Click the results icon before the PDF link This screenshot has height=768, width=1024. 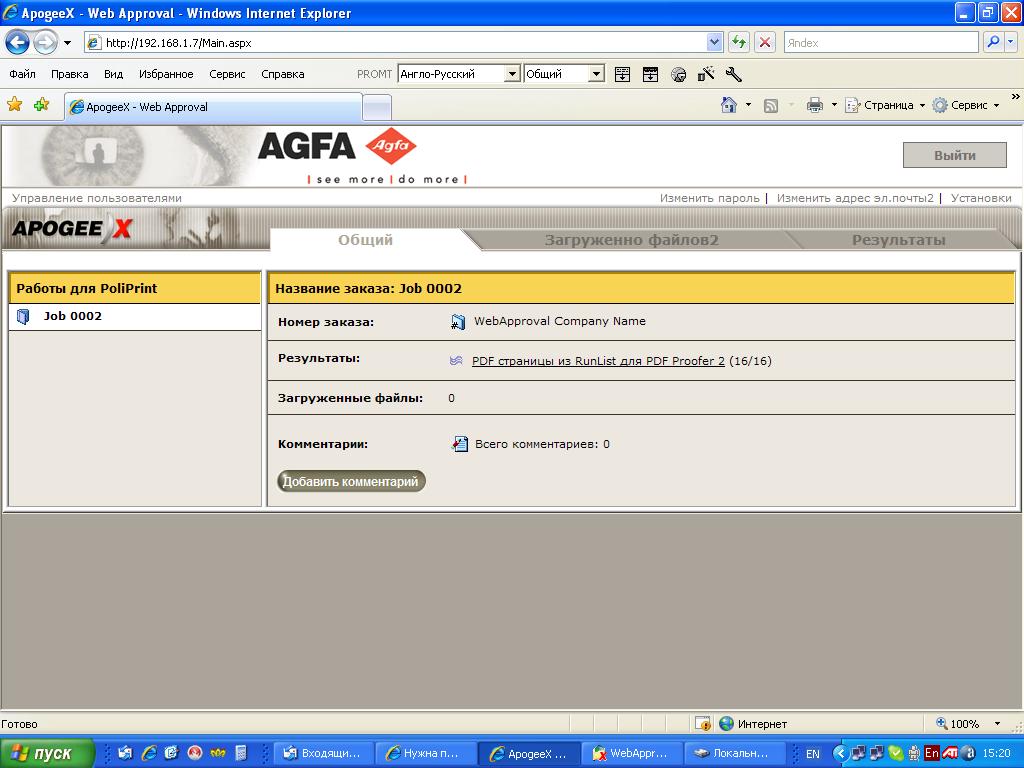pyautogui.click(x=456, y=360)
